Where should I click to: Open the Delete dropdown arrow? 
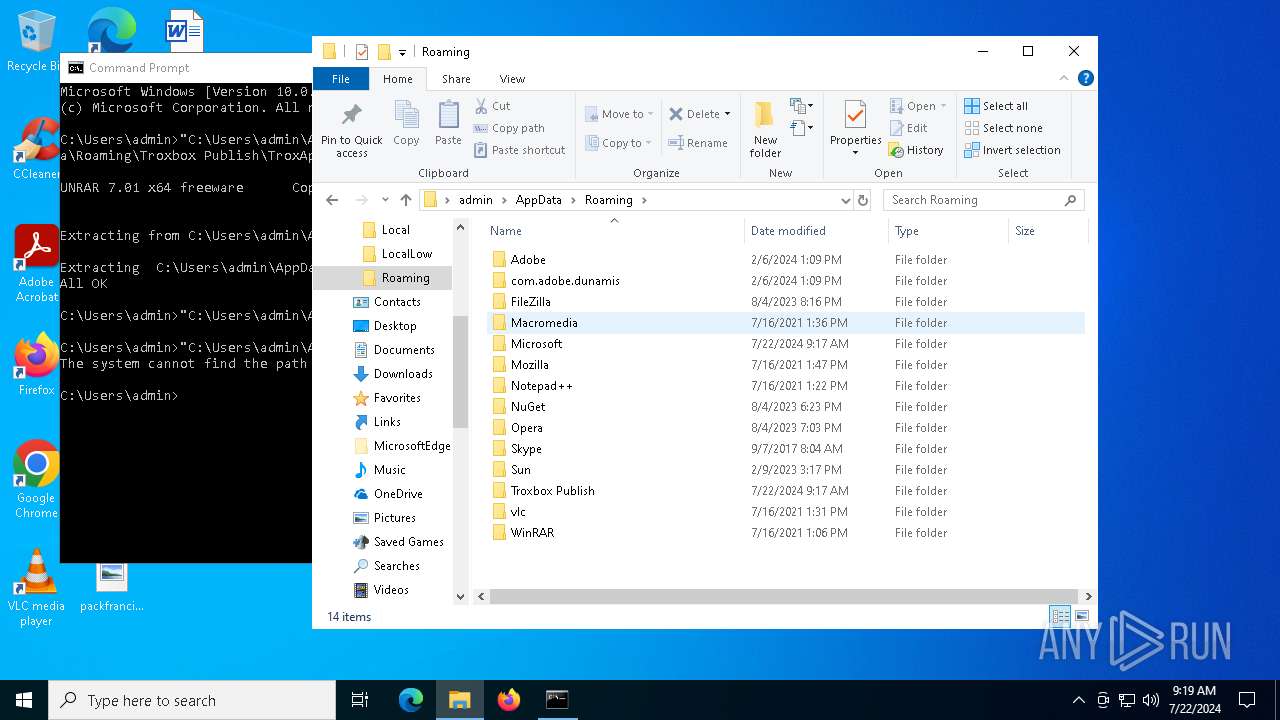(x=727, y=114)
